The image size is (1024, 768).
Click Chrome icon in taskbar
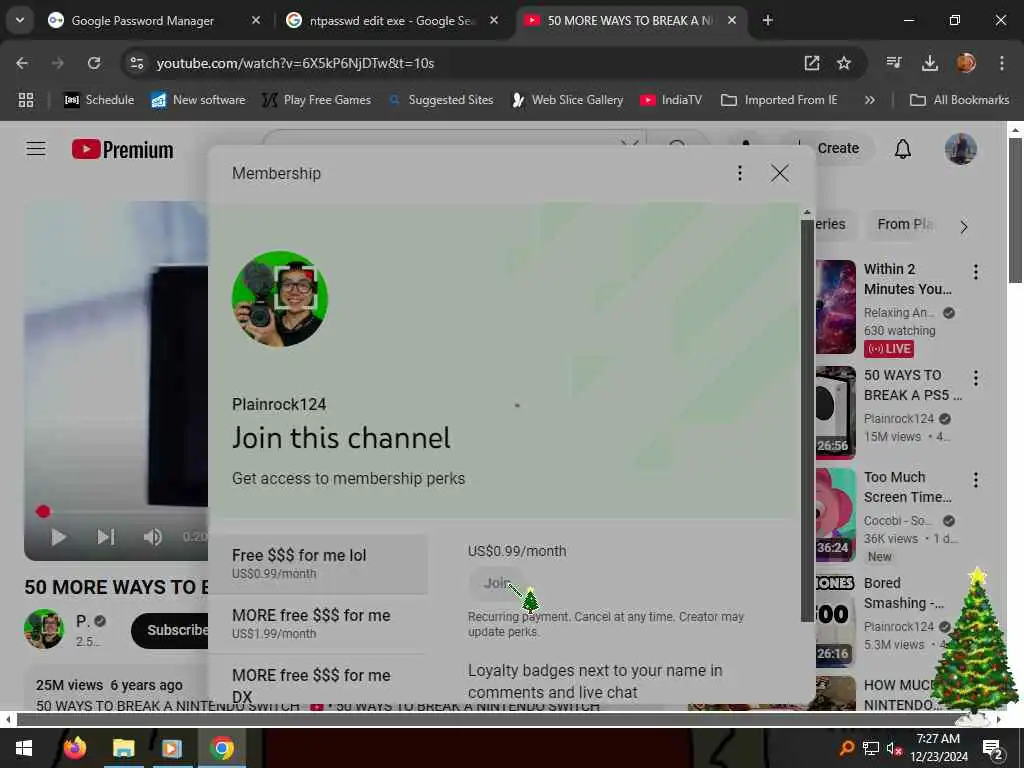[222, 748]
